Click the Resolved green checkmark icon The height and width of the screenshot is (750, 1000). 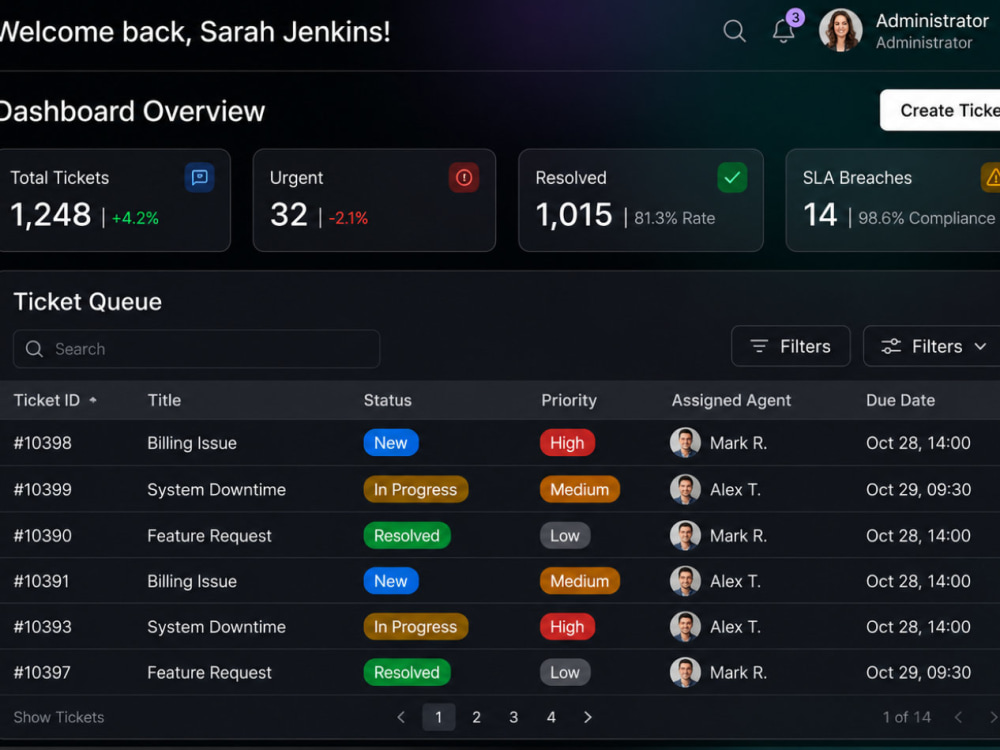click(732, 177)
